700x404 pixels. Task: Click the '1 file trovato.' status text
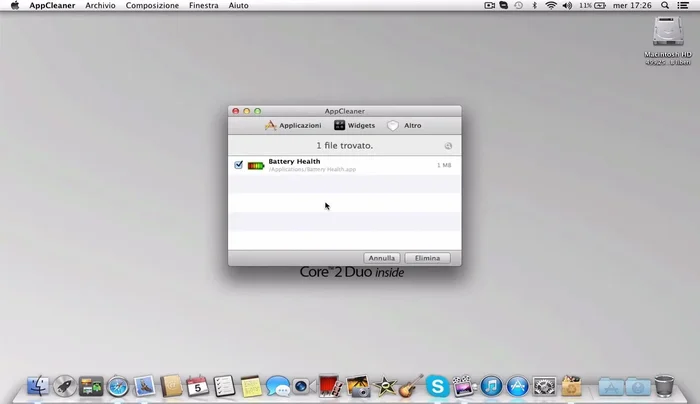tap(344, 146)
